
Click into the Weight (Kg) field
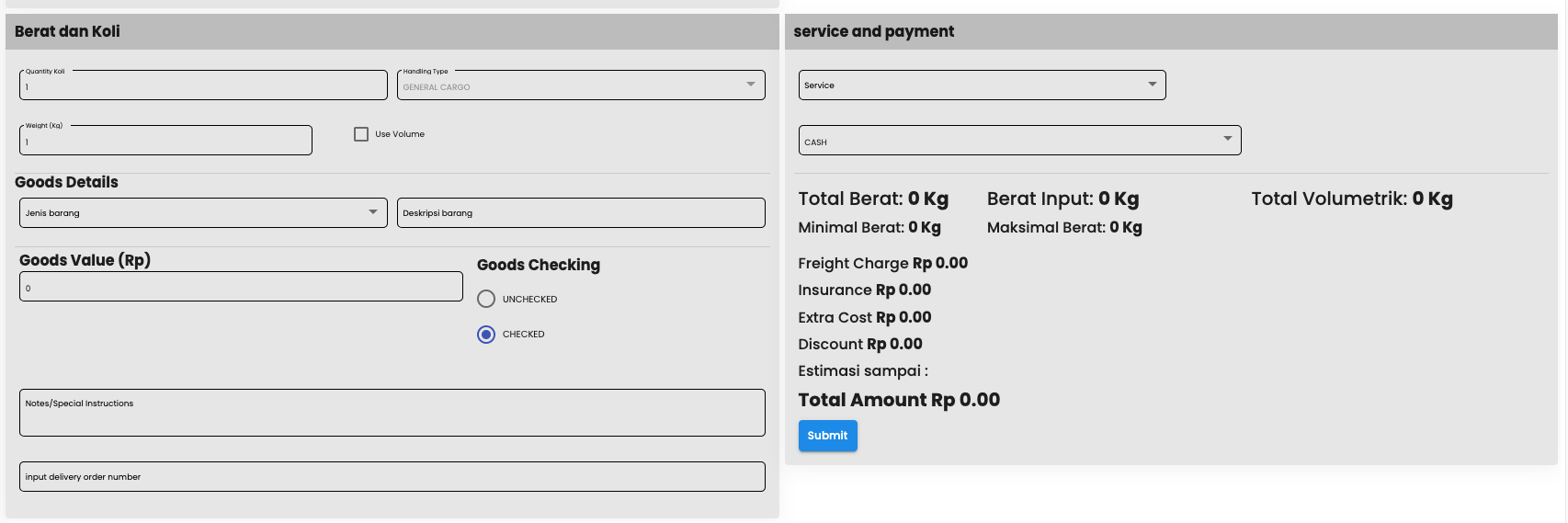pos(165,142)
